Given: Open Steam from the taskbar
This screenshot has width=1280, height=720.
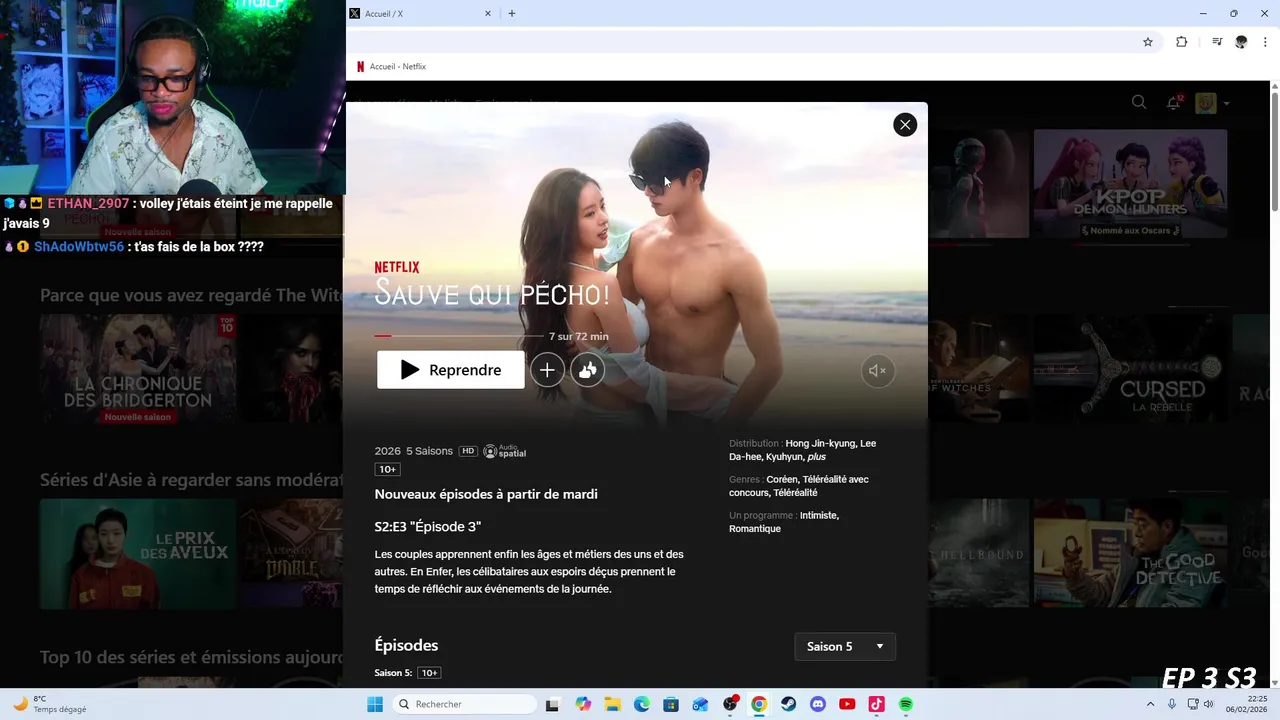Looking at the screenshot, I should coord(788,704).
